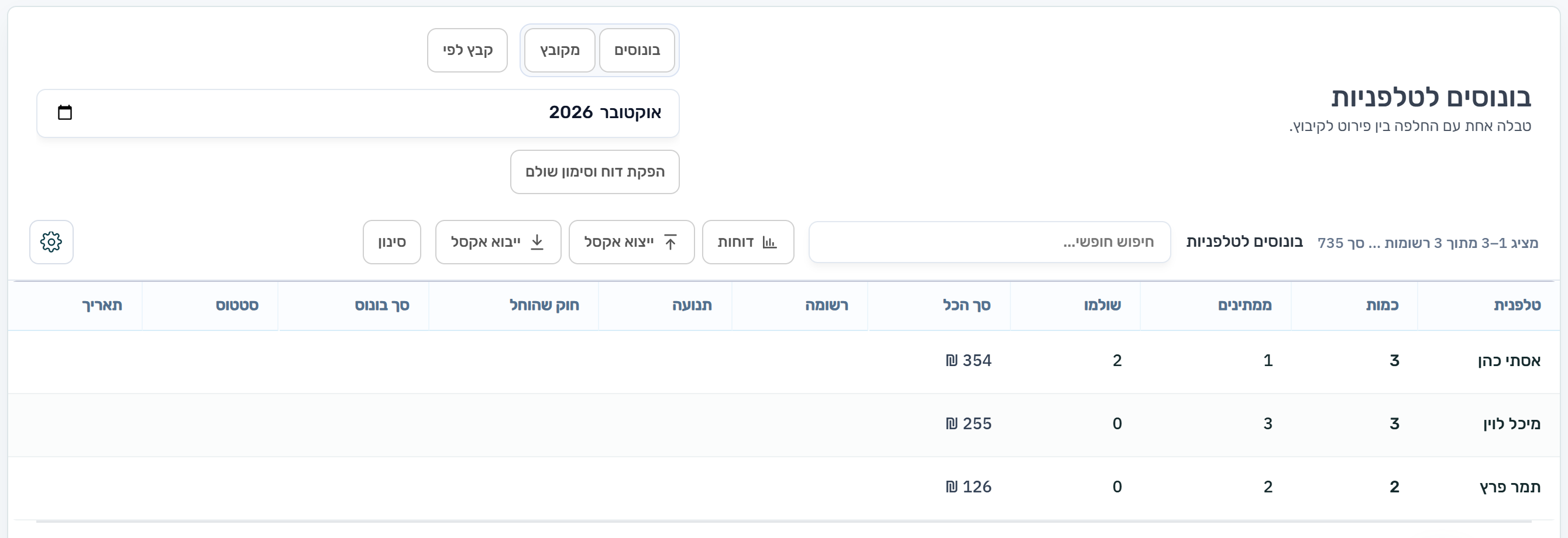Click the ₪ 354 total cell
The image size is (1568, 538).
tap(968, 361)
